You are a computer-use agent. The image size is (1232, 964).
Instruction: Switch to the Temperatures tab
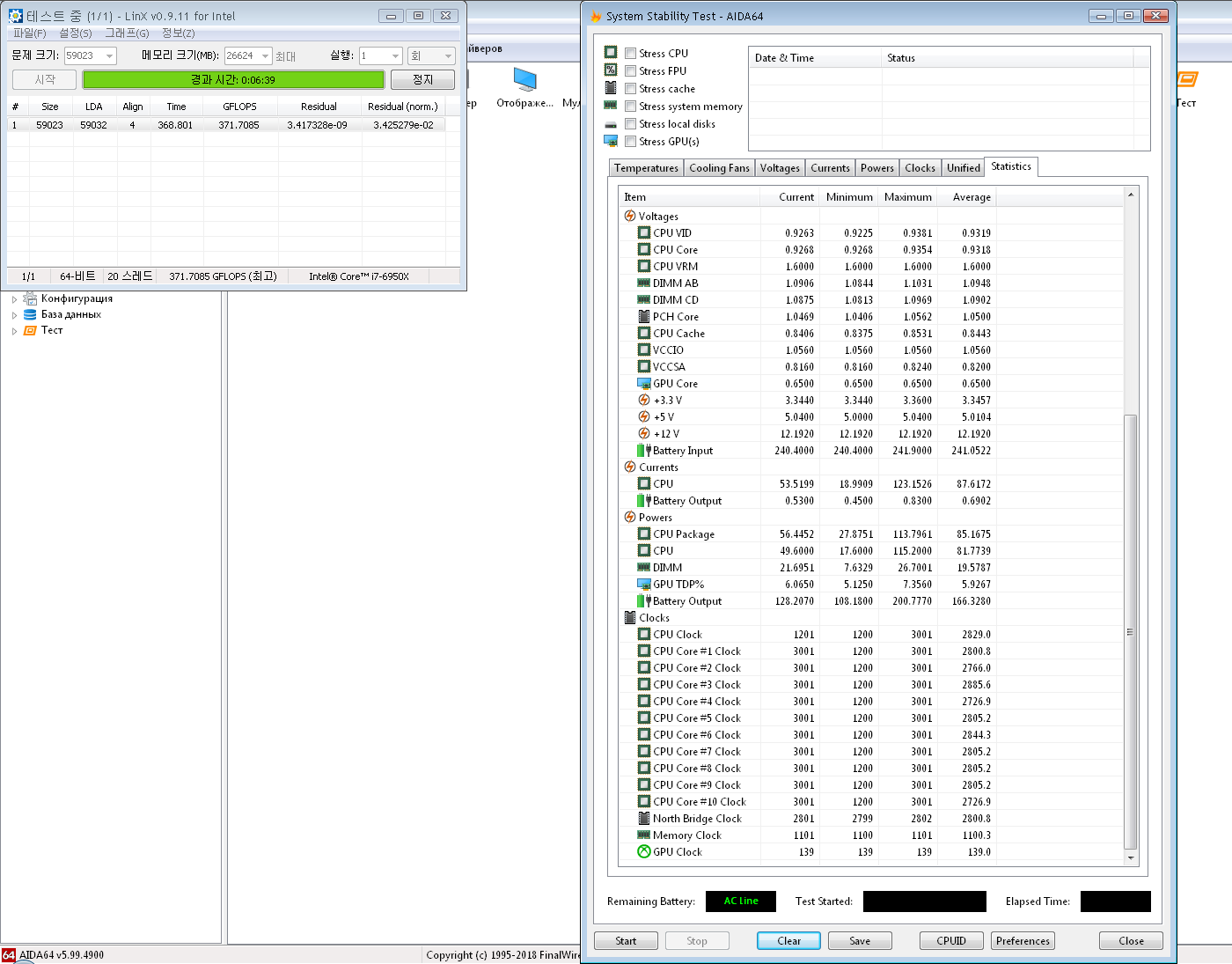(646, 168)
